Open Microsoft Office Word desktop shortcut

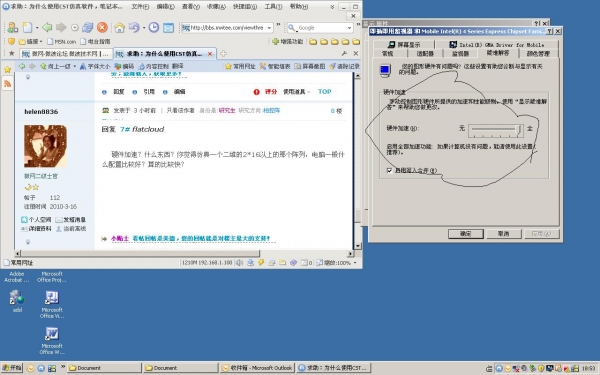[x=52, y=340]
